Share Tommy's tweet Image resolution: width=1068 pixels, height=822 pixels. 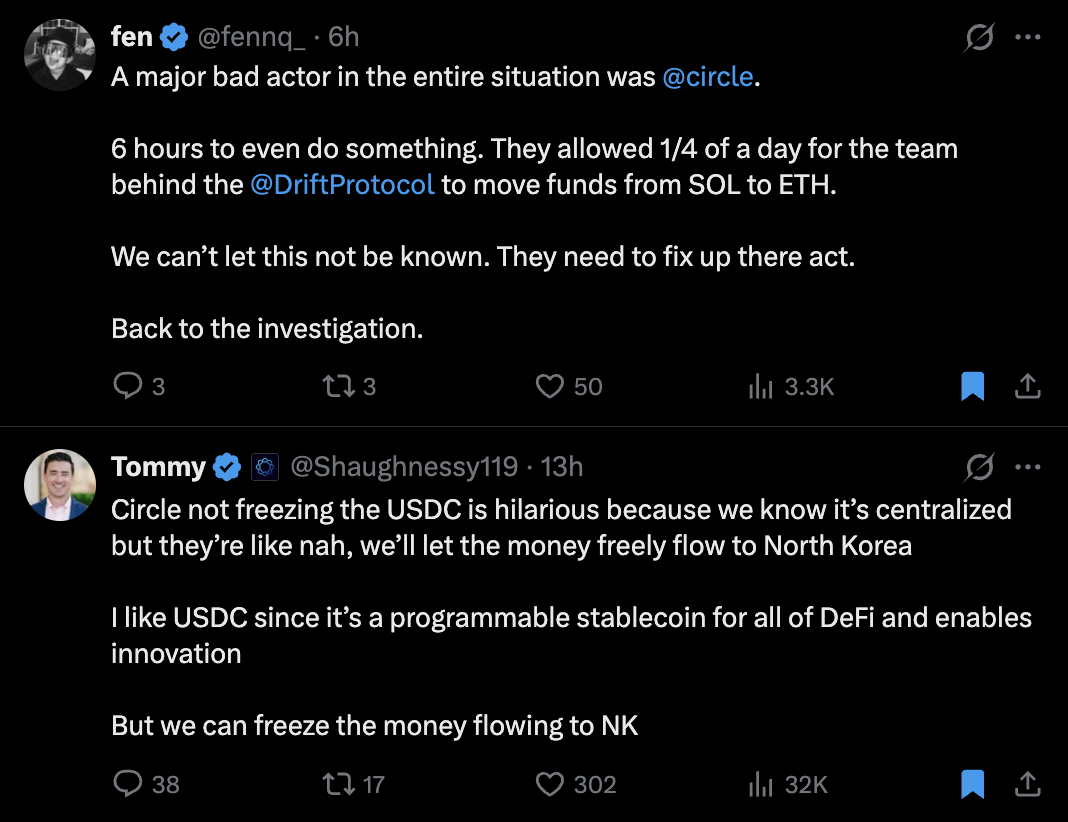coord(1028,784)
